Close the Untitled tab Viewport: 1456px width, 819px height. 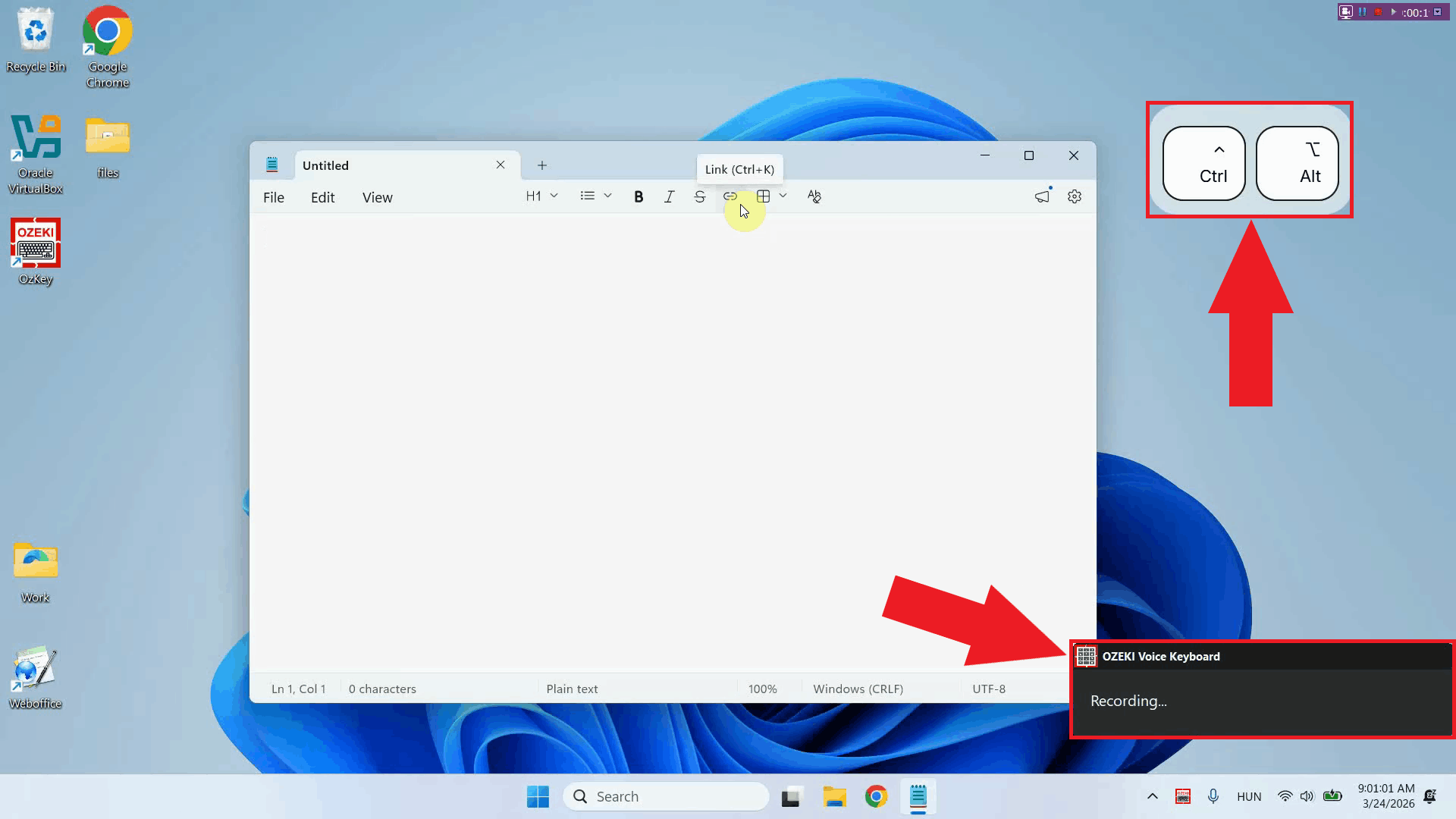click(x=500, y=165)
